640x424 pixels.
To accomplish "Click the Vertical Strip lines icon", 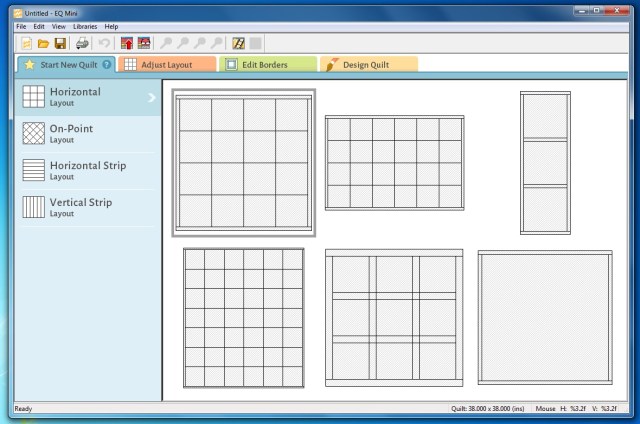I will [33, 207].
